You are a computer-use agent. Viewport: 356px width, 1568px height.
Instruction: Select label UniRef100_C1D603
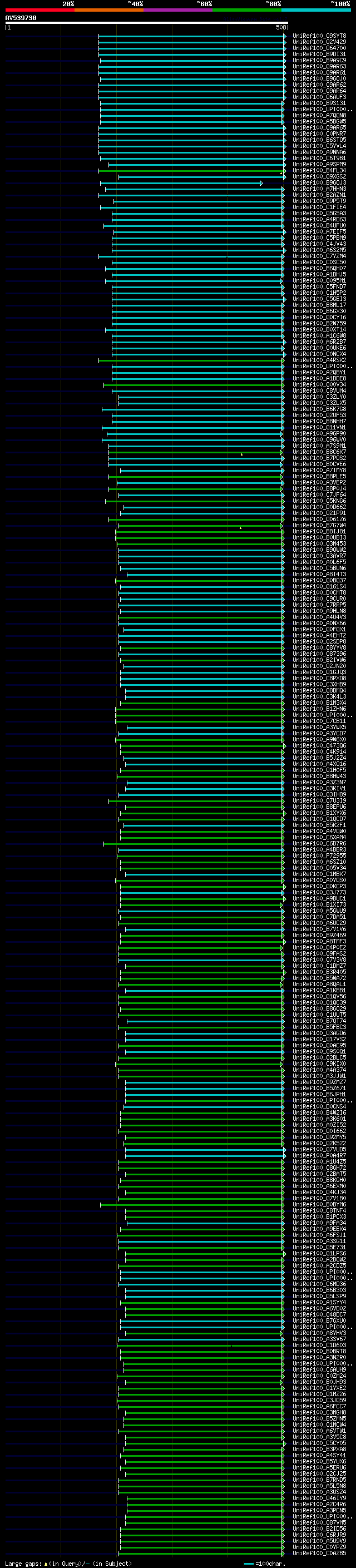pyautogui.click(x=319, y=1346)
